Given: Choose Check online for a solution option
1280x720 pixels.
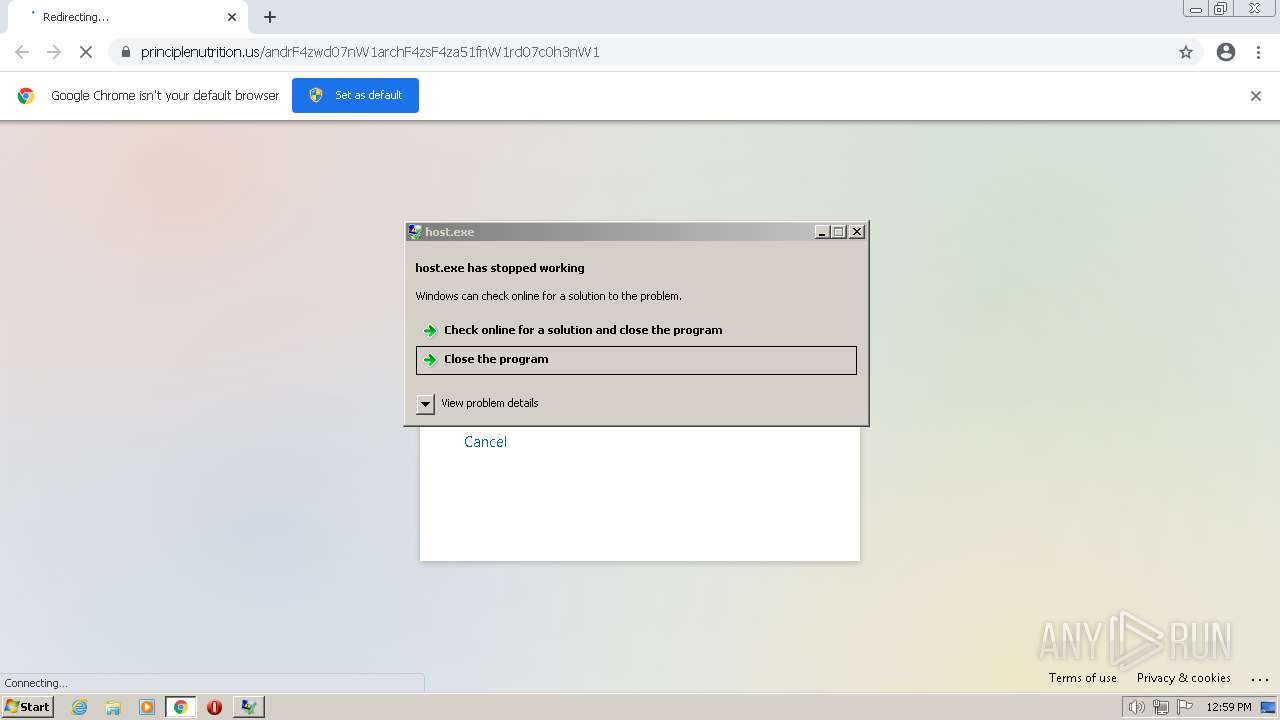Looking at the screenshot, I should click(x=636, y=330).
